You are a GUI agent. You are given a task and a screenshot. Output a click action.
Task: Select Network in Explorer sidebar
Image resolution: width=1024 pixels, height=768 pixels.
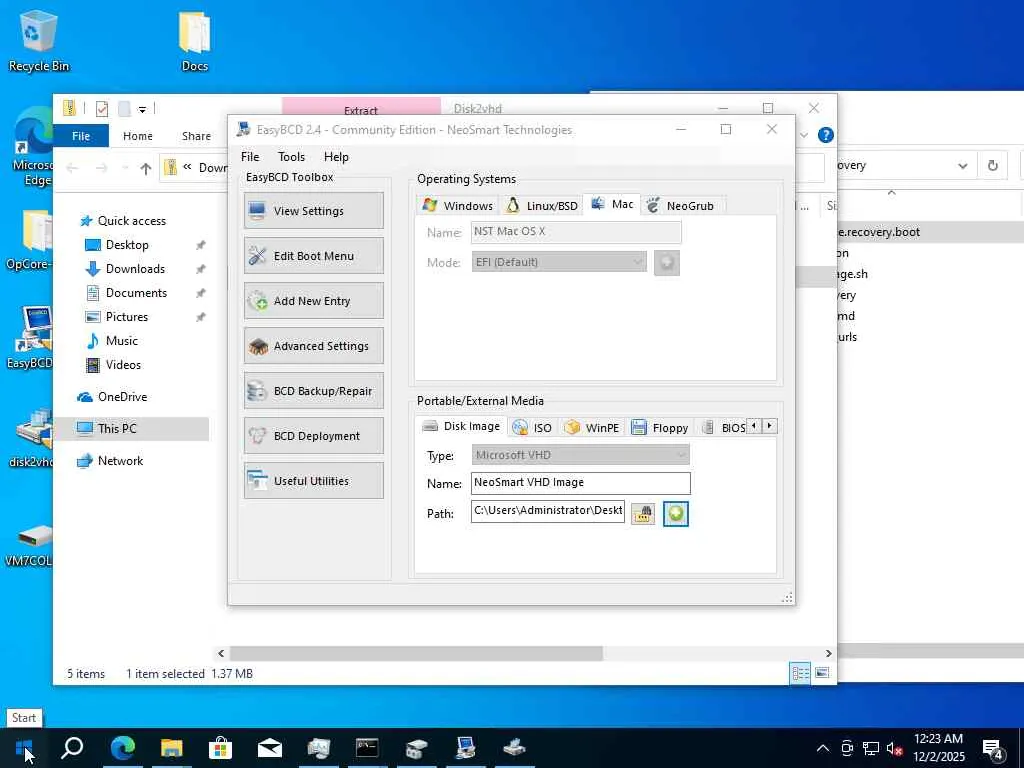[120, 461]
